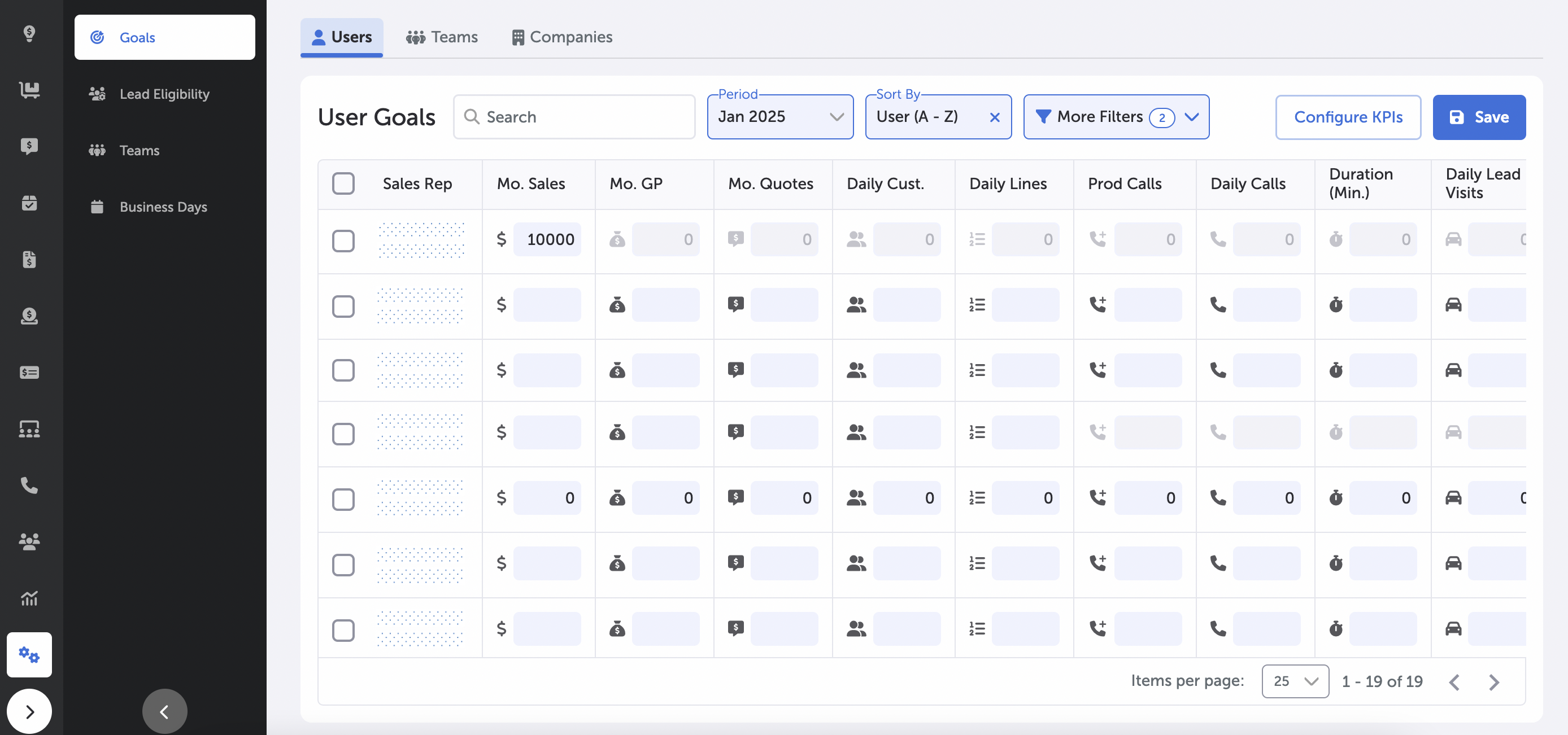Click the Daily Lines field in fifth row
This screenshot has height=735, width=1568.
pos(1025,498)
